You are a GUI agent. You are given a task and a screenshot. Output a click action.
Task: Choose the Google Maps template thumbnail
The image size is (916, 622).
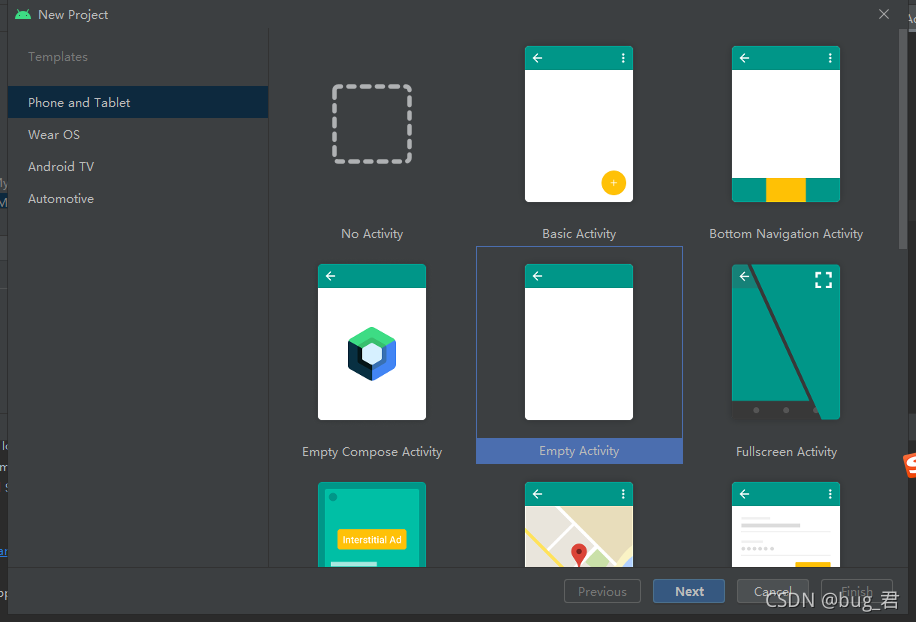pos(579,524)
